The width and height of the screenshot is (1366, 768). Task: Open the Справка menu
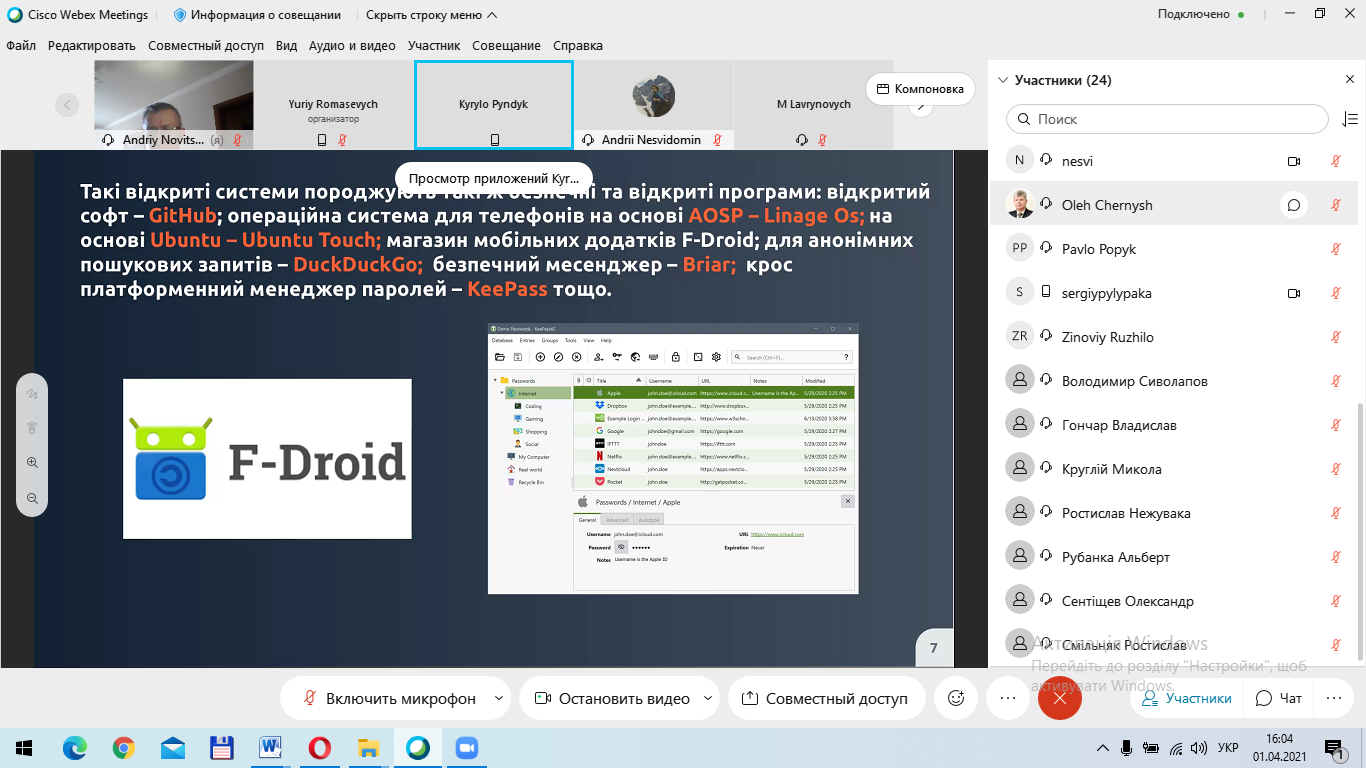[578, 45]
